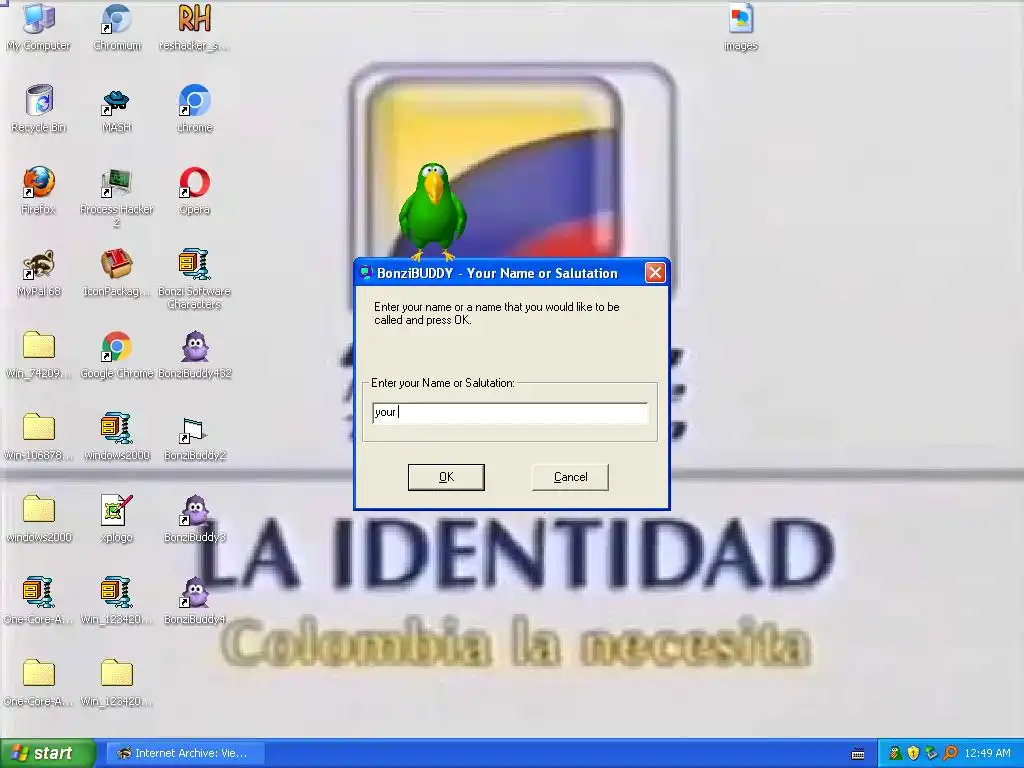Open the Windows start menu

point(47,754)
